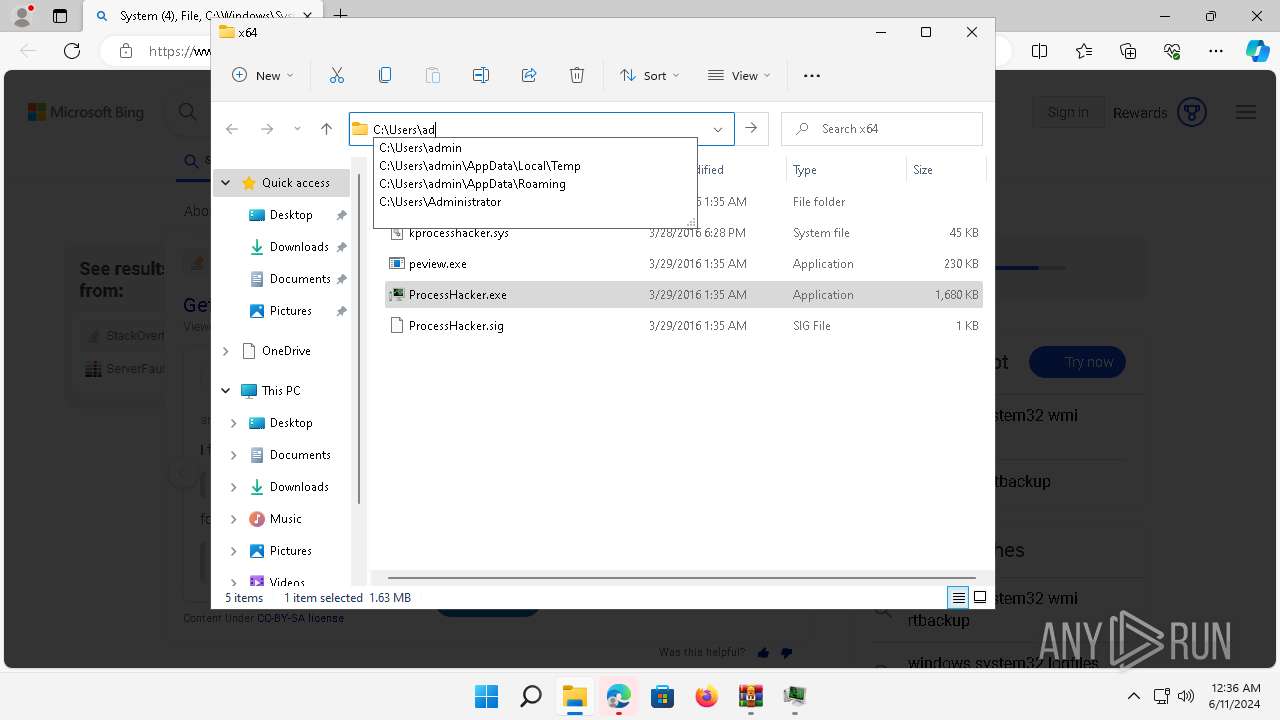
Task: Go up one folder level
Action: [x=326, y=129]
